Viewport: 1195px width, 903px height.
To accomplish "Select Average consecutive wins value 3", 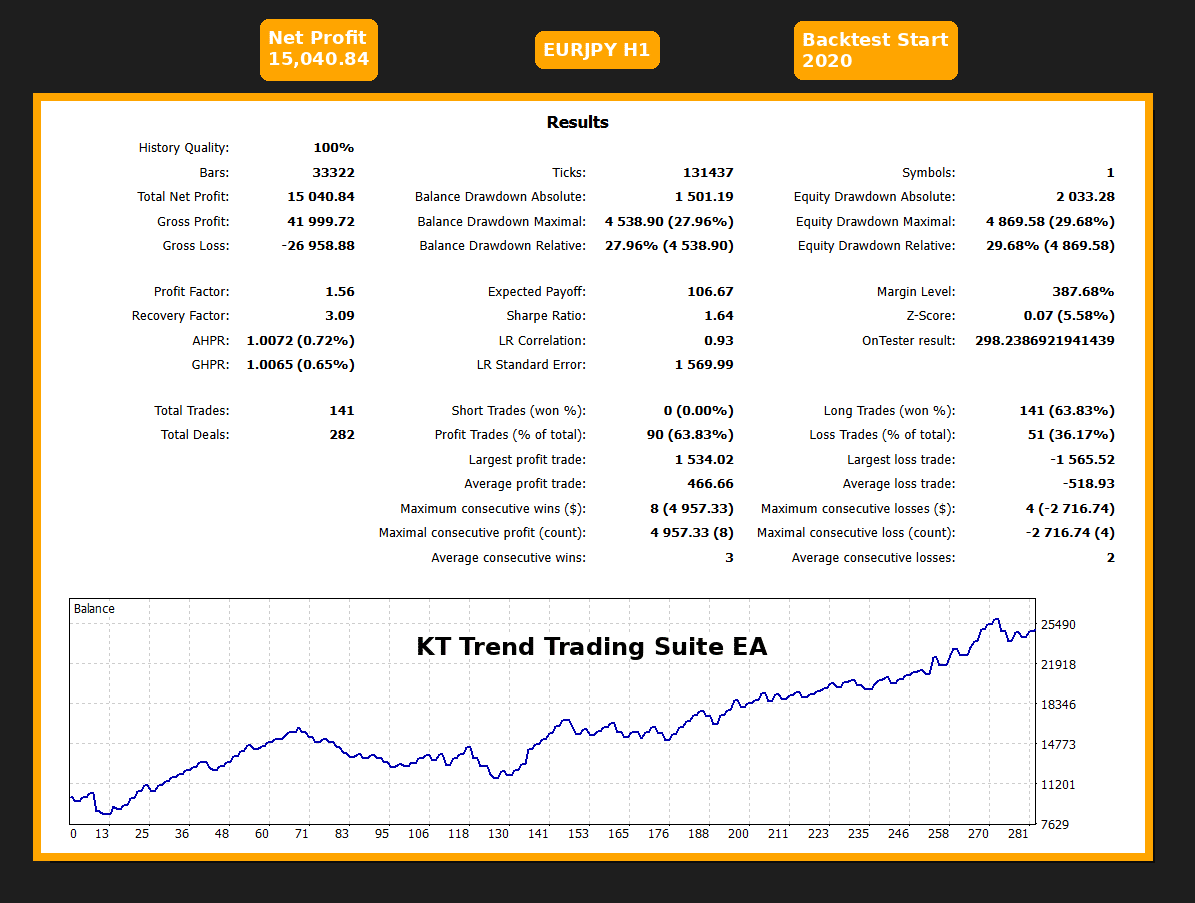I will pos(729,558).
